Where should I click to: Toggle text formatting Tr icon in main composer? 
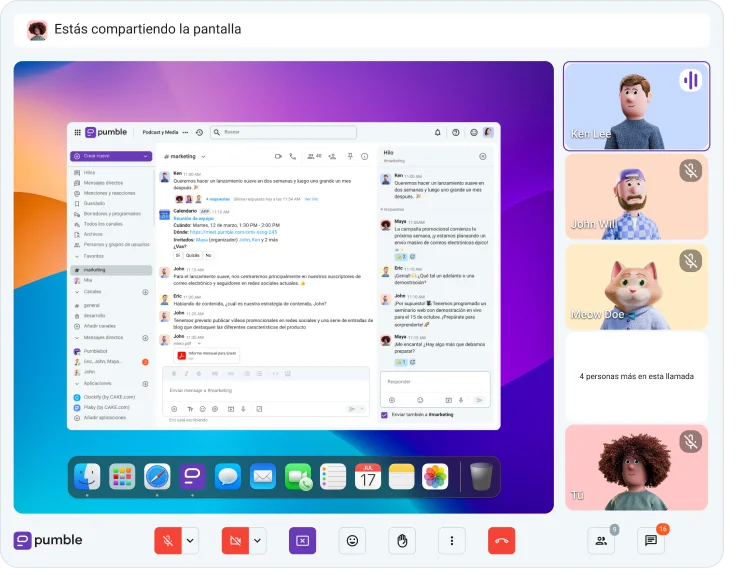pos(190,409)
